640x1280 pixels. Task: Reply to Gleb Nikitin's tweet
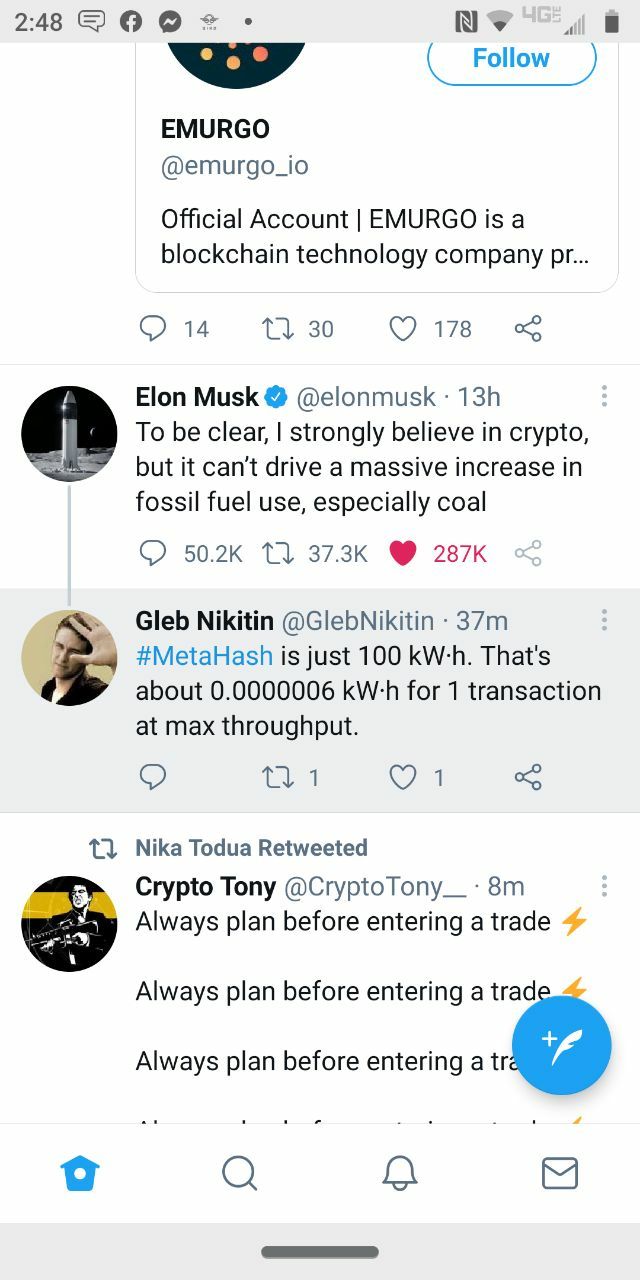152,777
